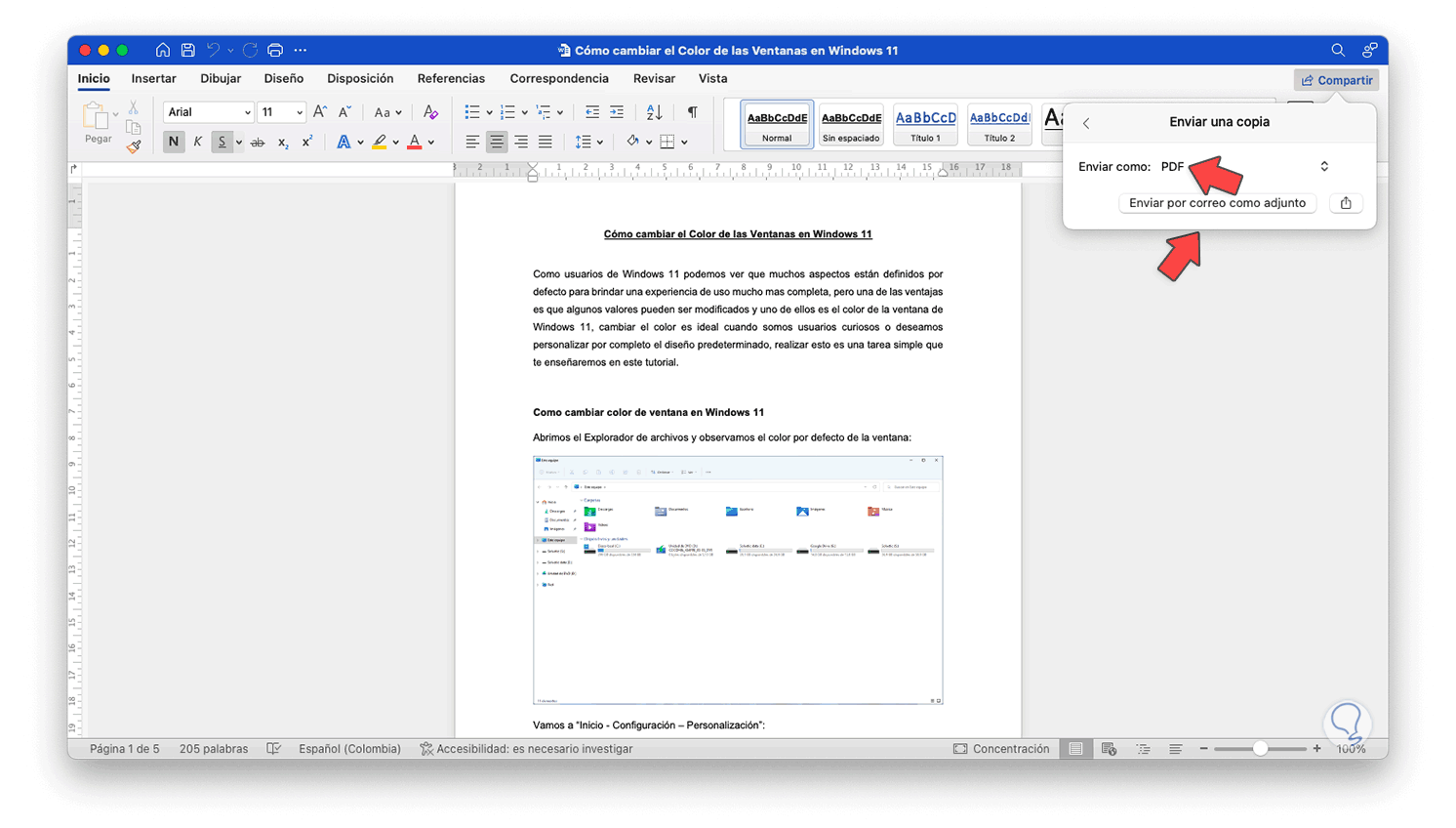Switch to the Dibujar tab
The width and height of the screenshot is (1456, 828).
tap(221, 78)
